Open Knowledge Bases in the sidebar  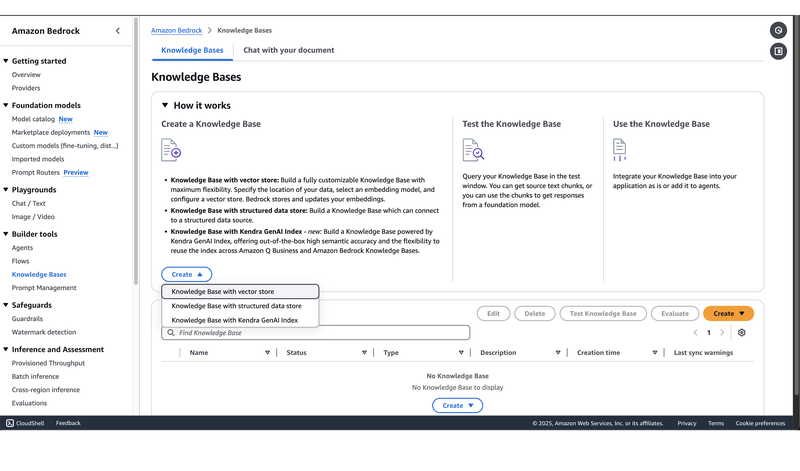pos(39,275)
